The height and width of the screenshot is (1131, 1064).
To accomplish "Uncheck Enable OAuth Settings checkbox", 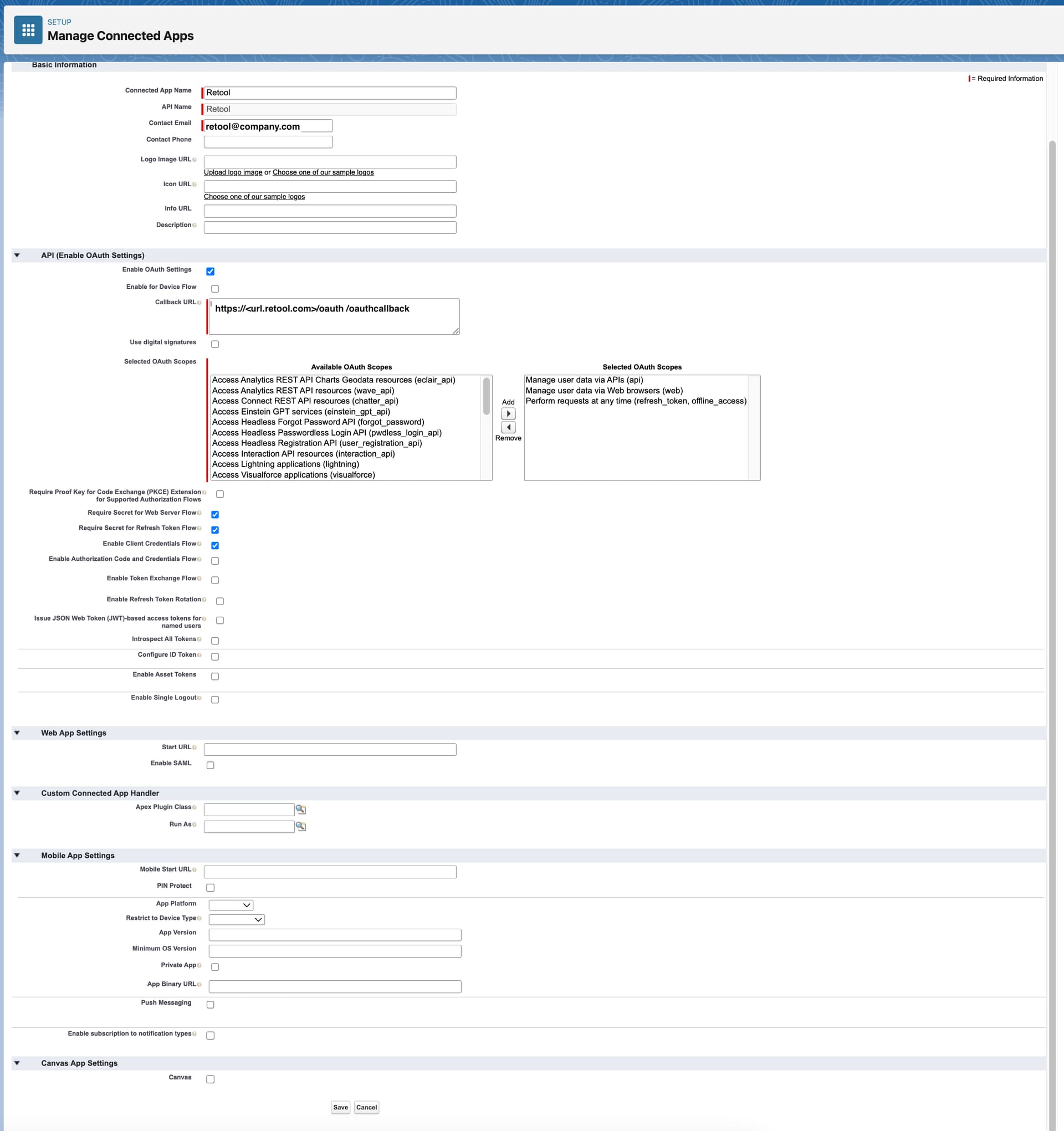I will pyautogui.click(x=211, y=272).
